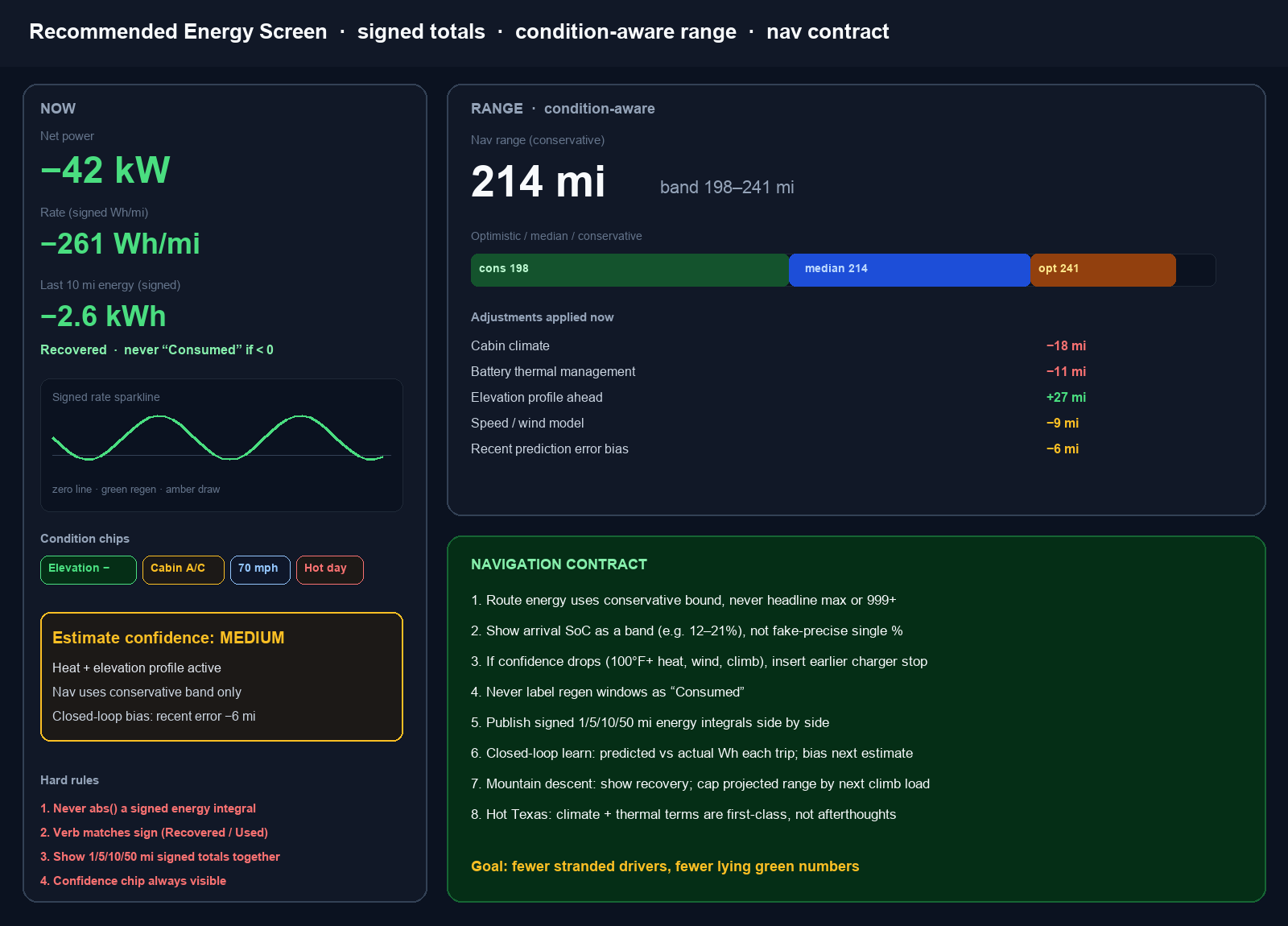Click the NOW panel heading

pos(58,109)
